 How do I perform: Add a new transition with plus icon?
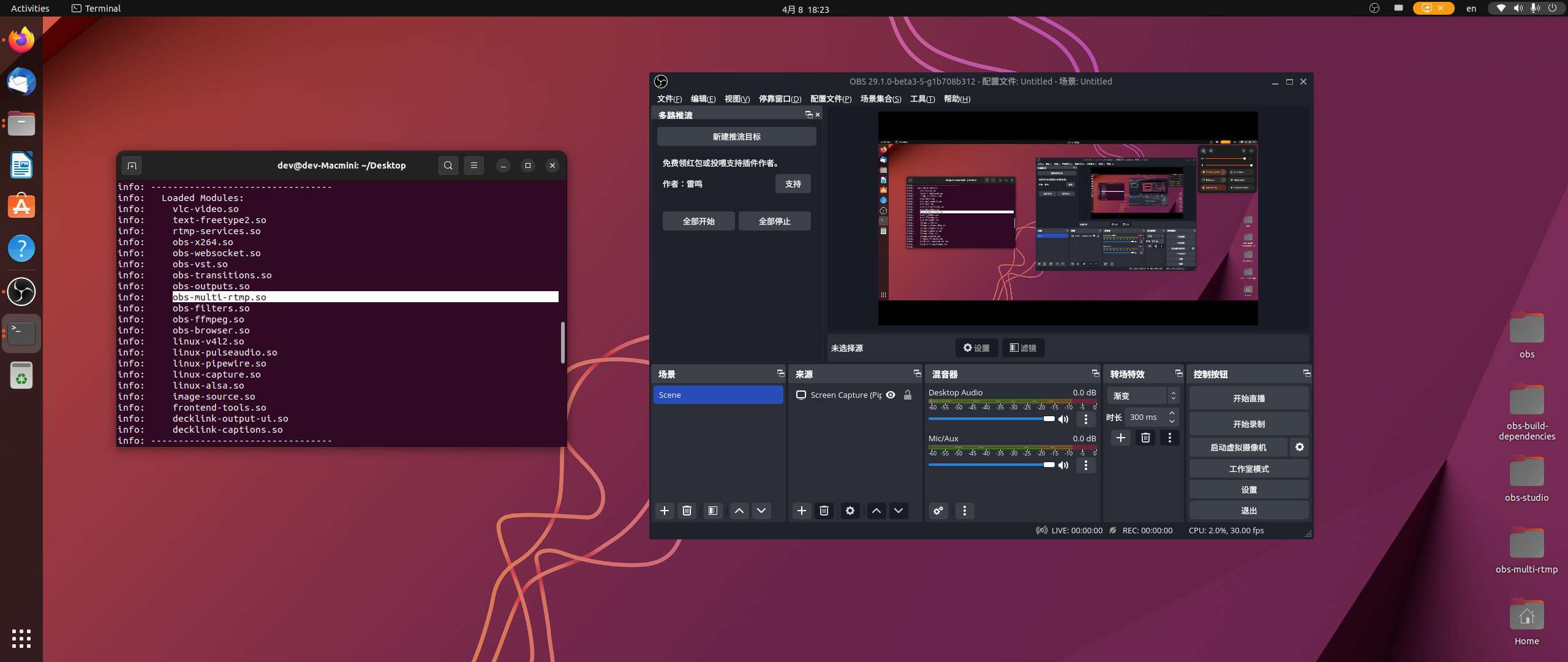pos(1120,438)
